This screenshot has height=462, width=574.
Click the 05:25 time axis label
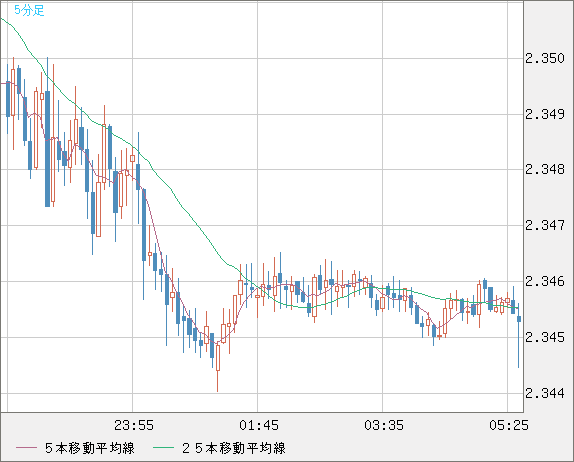coord(509,425)
